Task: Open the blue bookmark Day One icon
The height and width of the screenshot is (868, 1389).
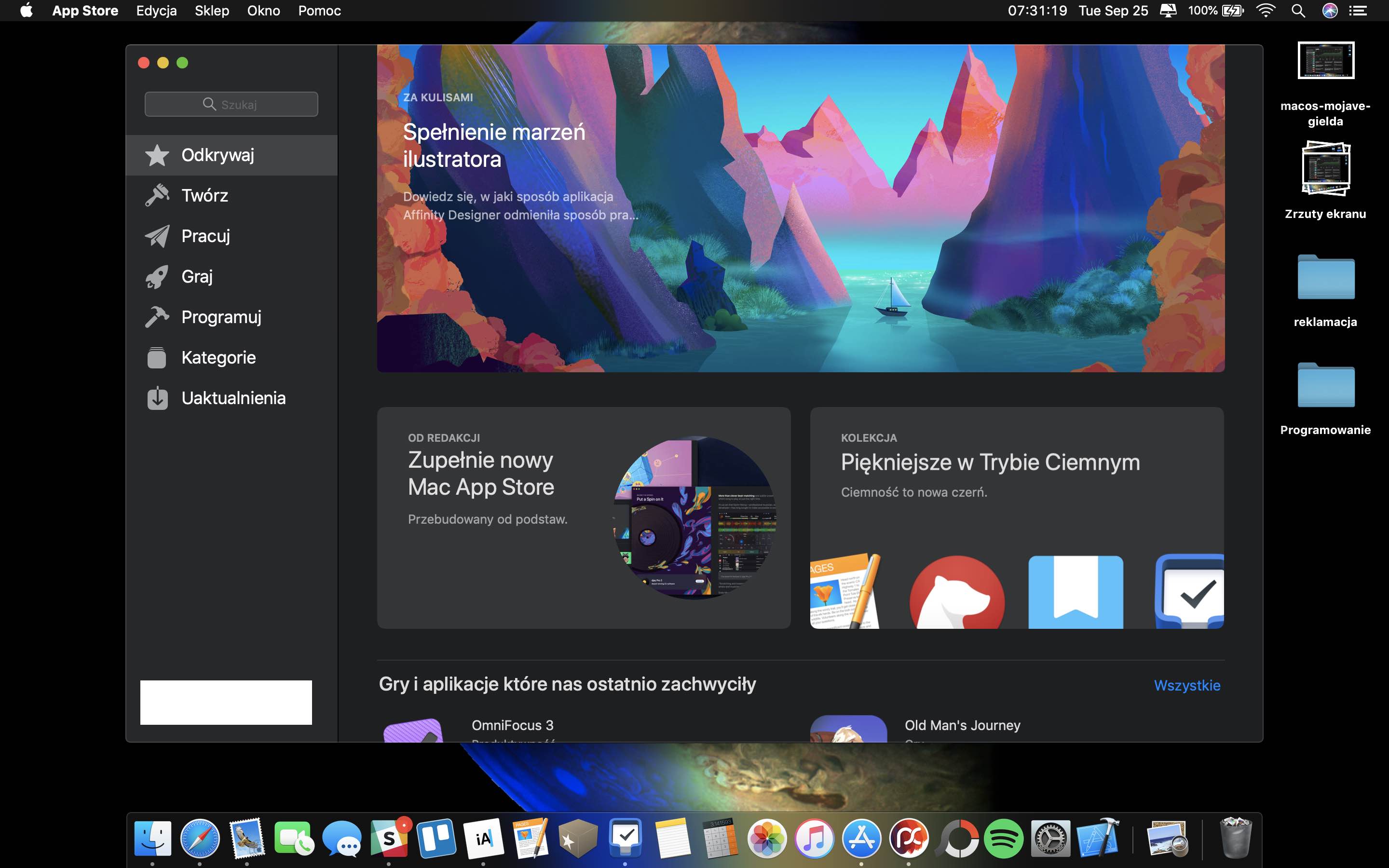Action: coord(1076,592)
